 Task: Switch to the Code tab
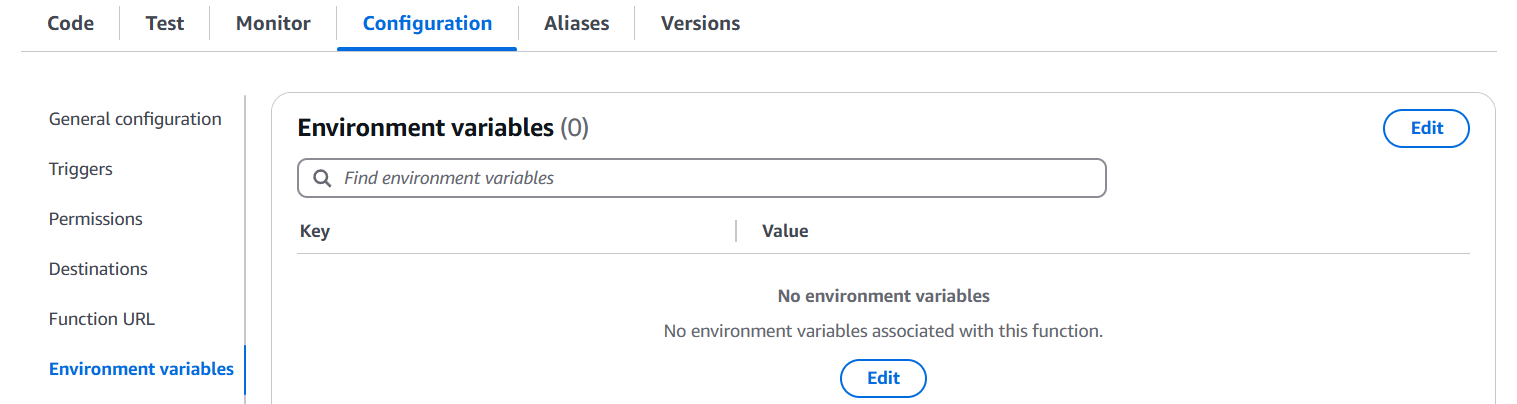71,23
